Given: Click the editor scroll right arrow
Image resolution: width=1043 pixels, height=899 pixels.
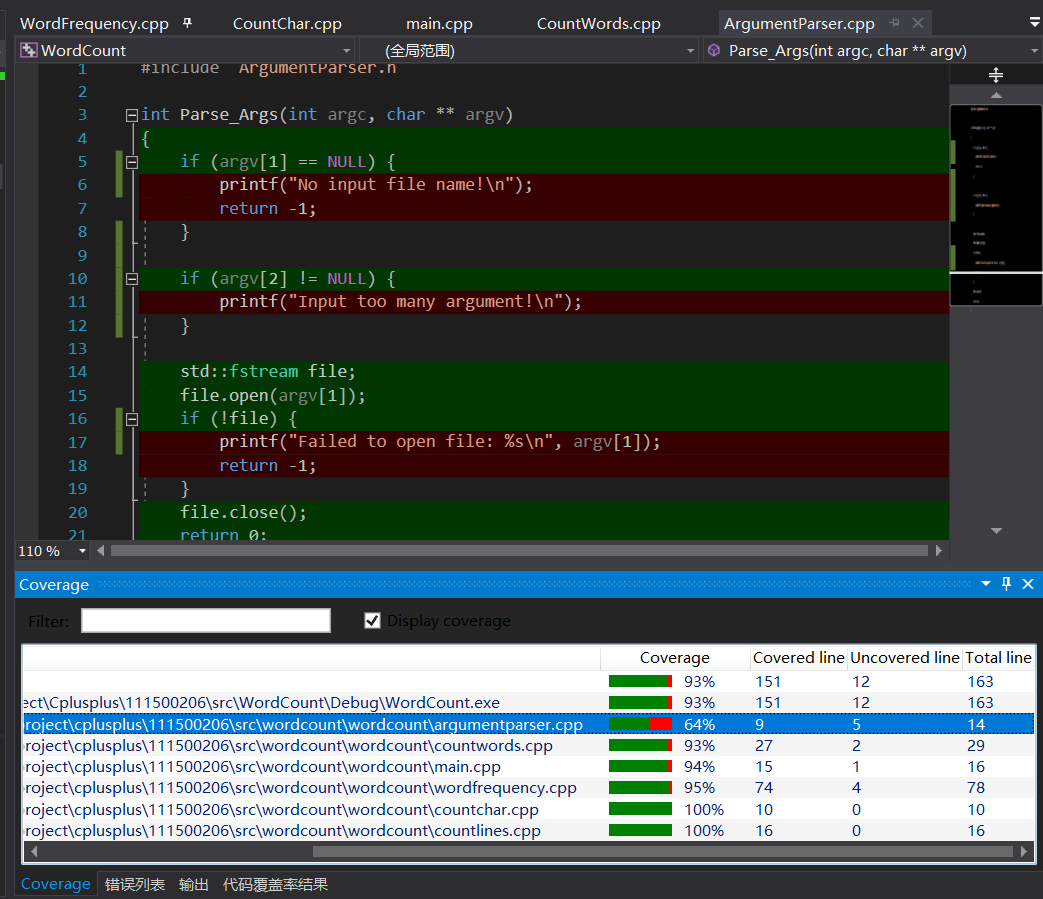Looking at the screenshot, I should click(939, 551).
